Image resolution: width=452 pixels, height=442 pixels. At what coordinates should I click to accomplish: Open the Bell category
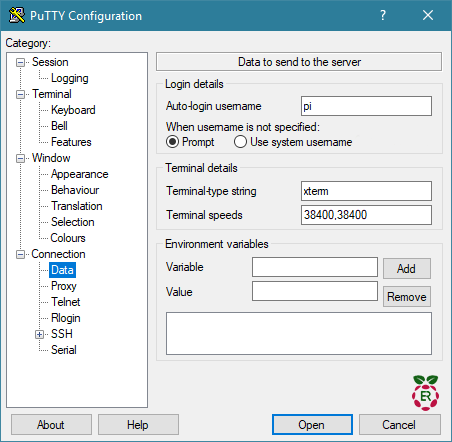pos(59,126)
